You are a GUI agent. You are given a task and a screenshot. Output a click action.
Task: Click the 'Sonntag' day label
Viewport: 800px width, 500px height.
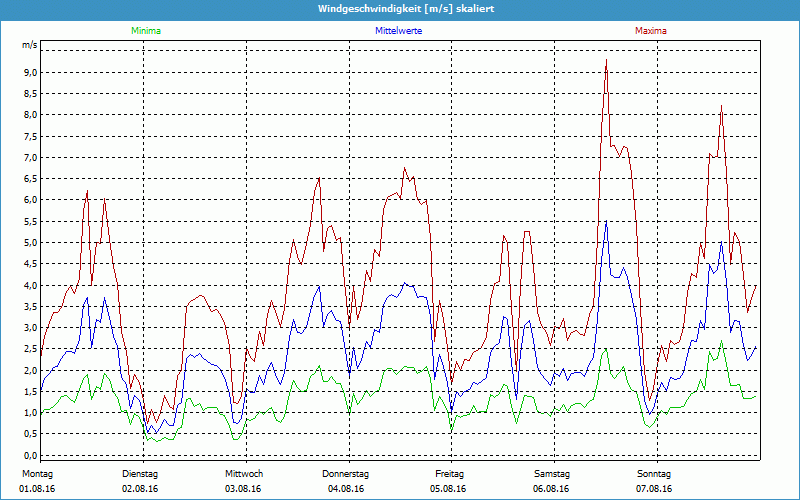[654, 474]
